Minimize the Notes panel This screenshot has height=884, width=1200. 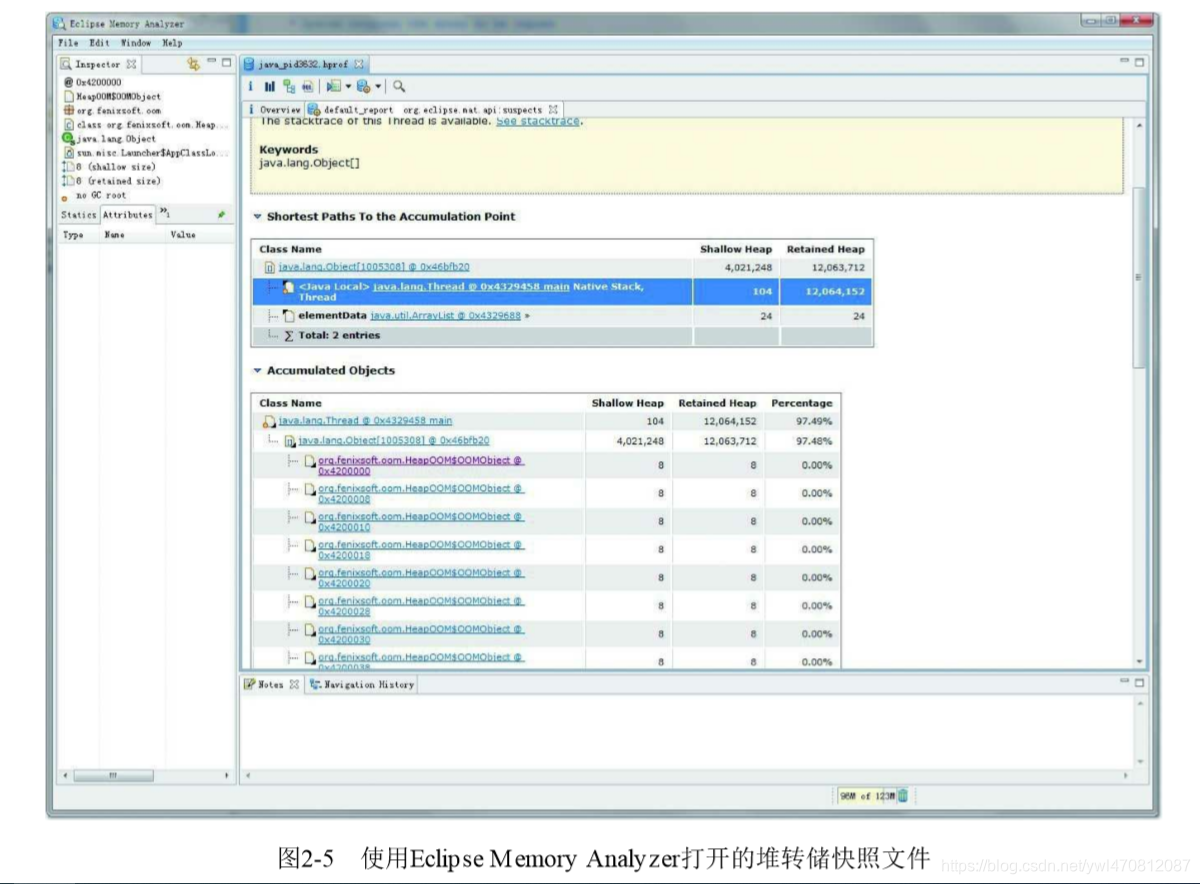click(1125, 682)
